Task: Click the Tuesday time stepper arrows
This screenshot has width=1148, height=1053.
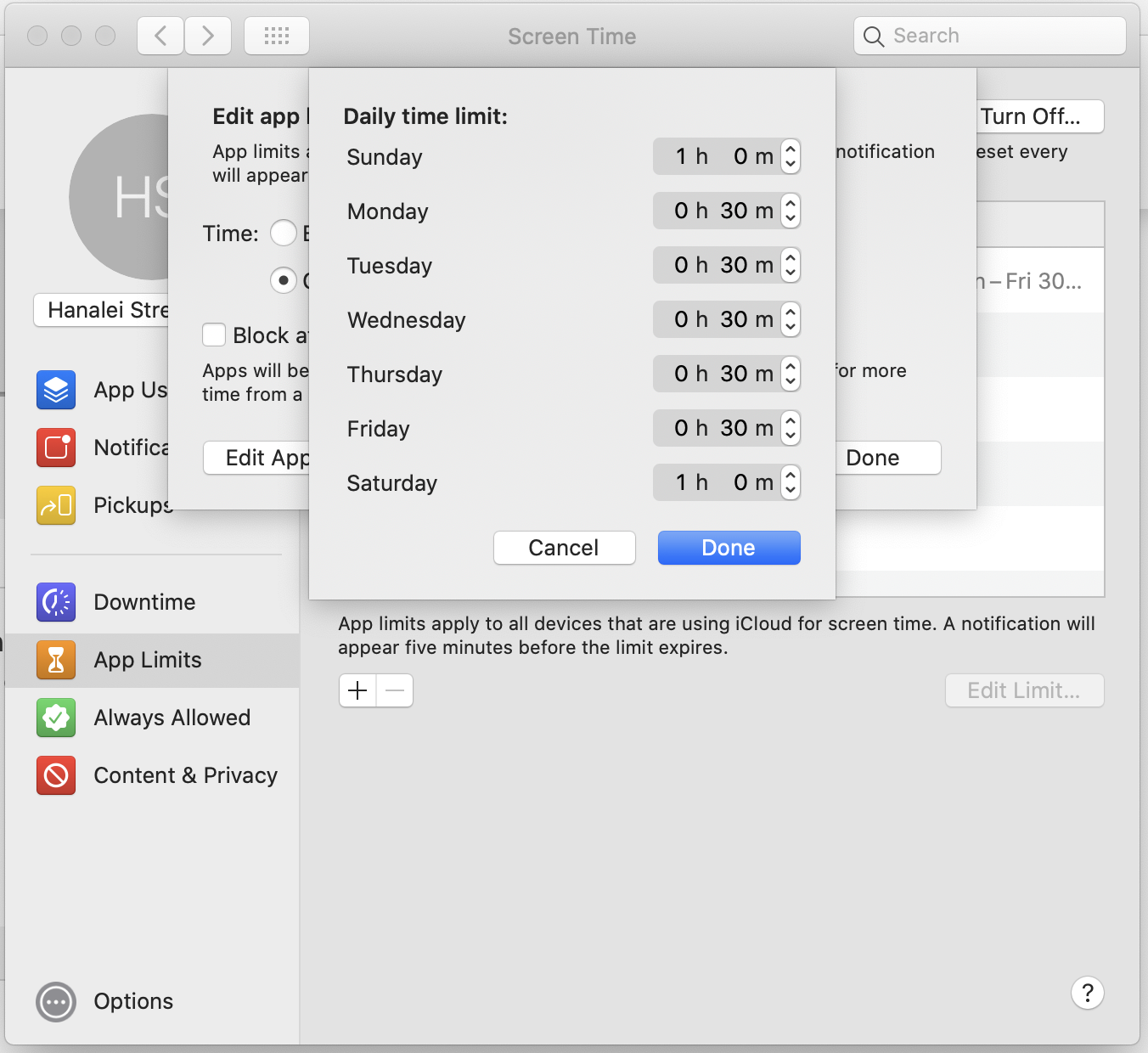Action: pos(791,265)
